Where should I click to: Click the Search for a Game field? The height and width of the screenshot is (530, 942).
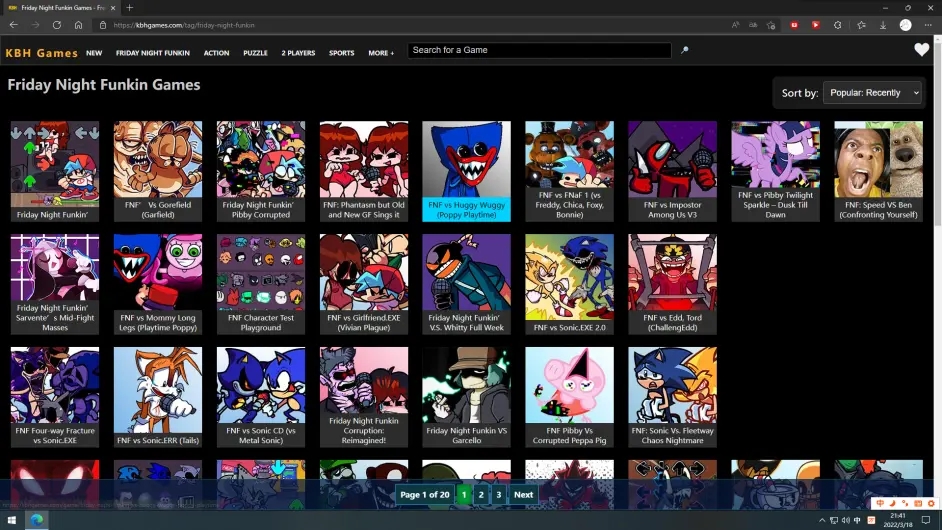539,50
